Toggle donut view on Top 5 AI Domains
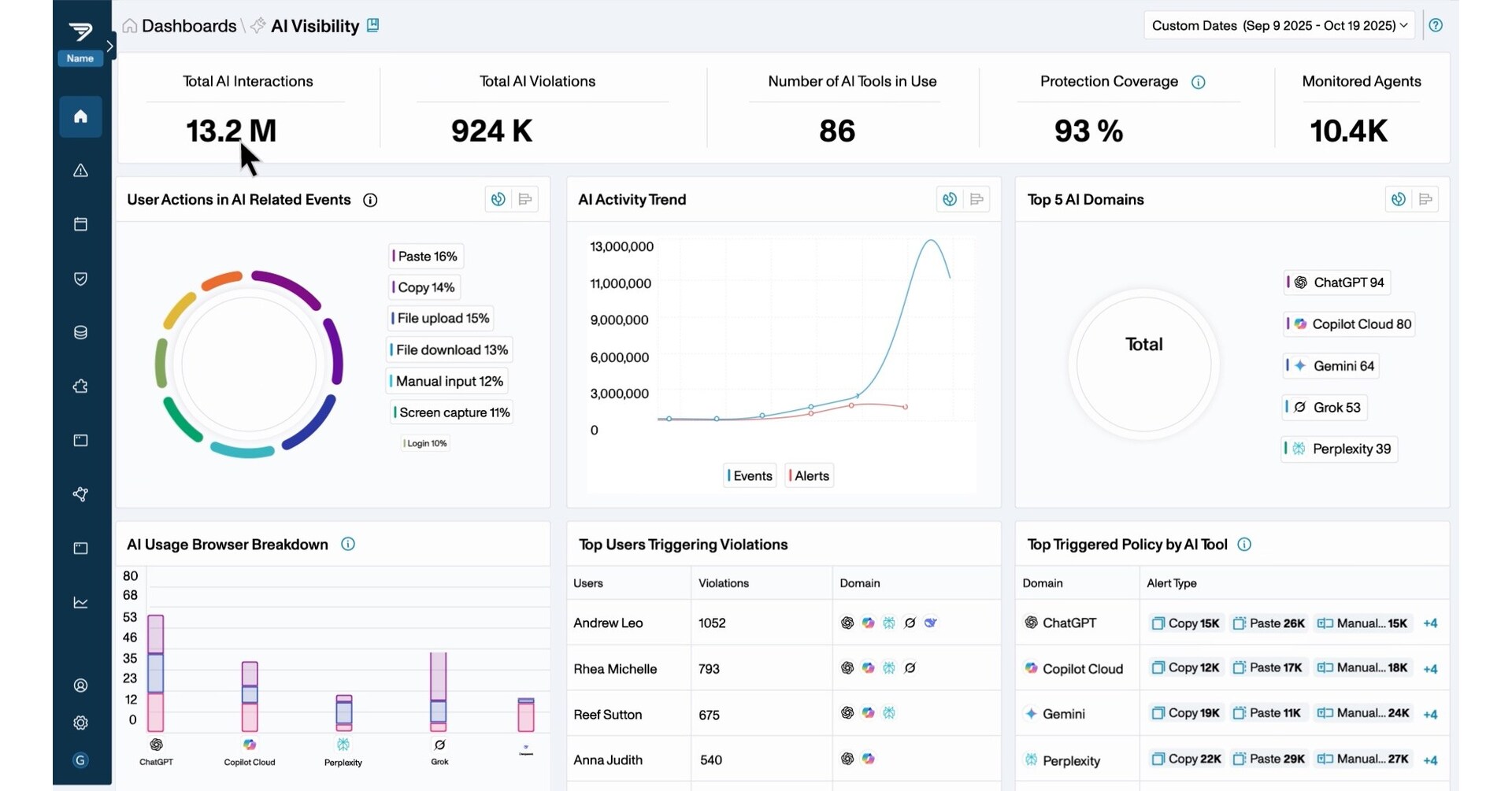This screenshot has height=791, width=1512. pos(1399,199)
